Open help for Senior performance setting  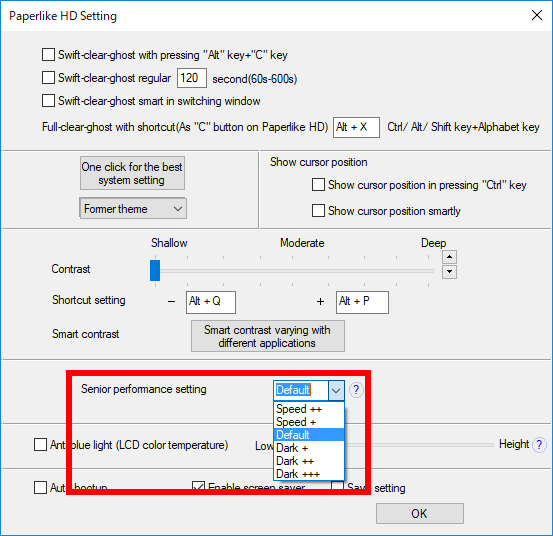coord(356,390)
